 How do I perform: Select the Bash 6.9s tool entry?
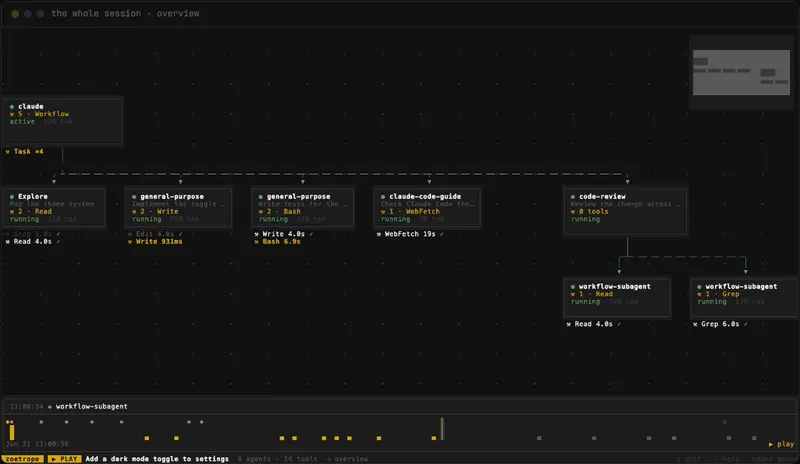[278, 241]
